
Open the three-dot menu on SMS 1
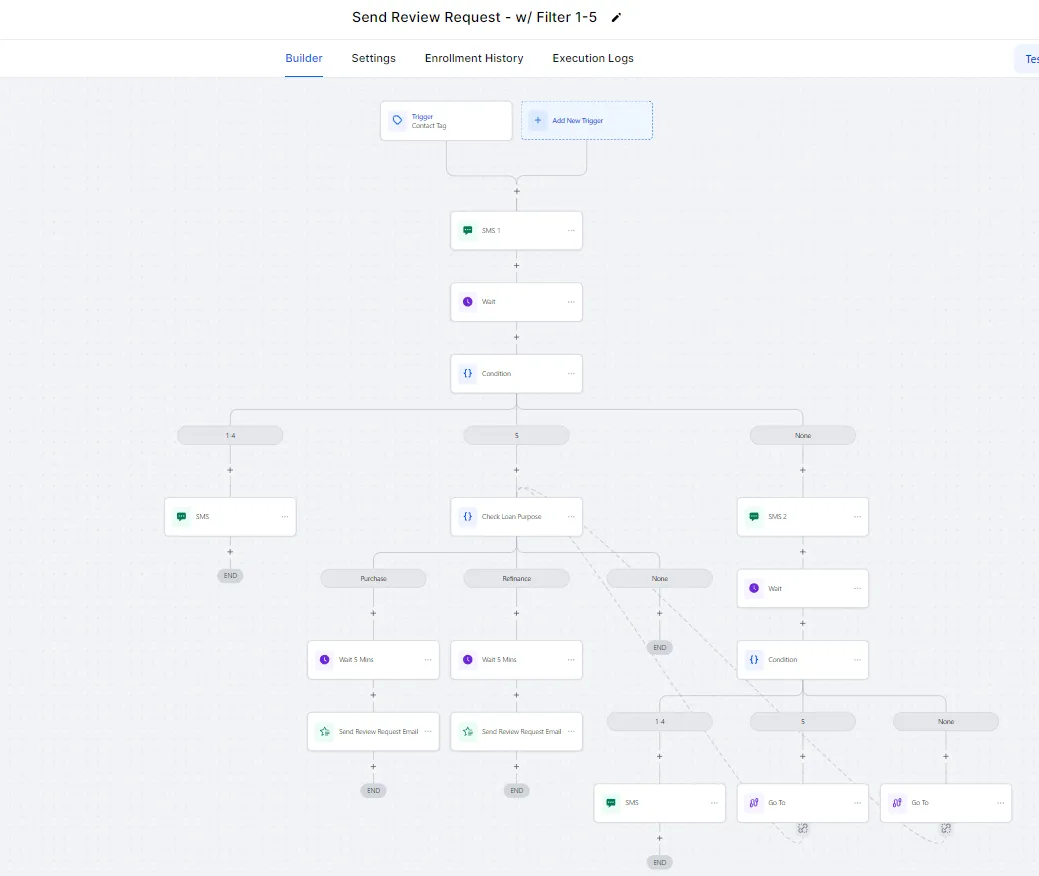point(571,230)
